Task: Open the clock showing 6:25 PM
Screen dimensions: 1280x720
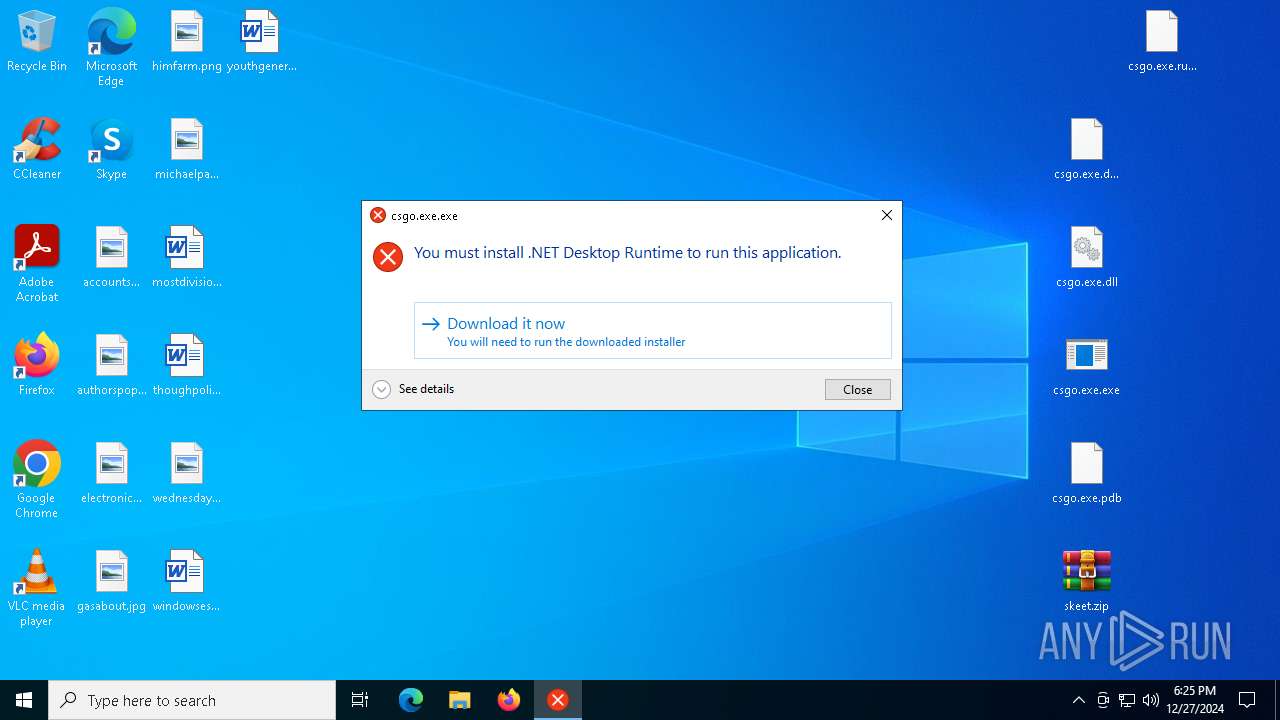Action: click(1195, 700)
